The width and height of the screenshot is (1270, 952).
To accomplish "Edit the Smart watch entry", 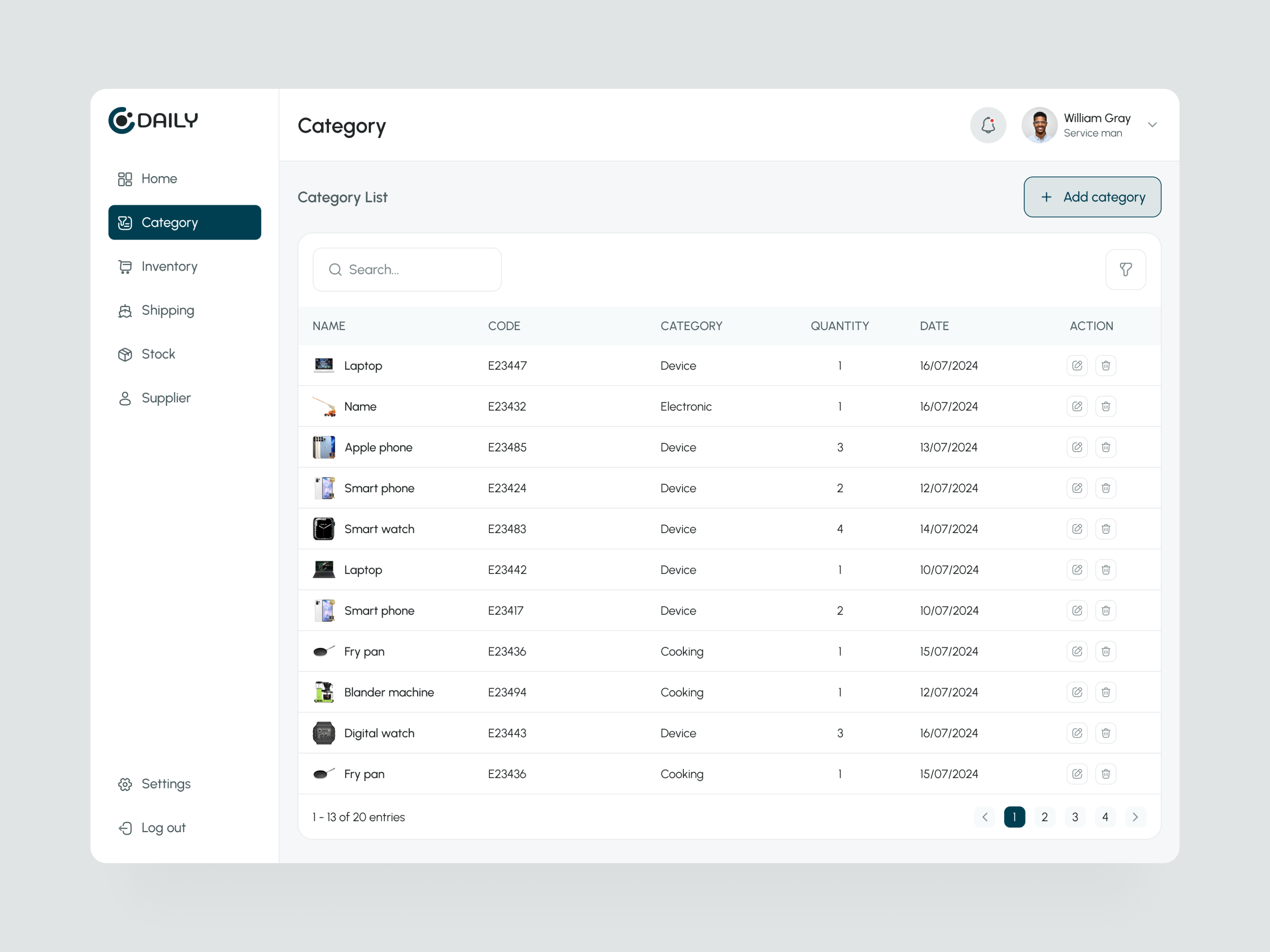I will click(1077, 528).
